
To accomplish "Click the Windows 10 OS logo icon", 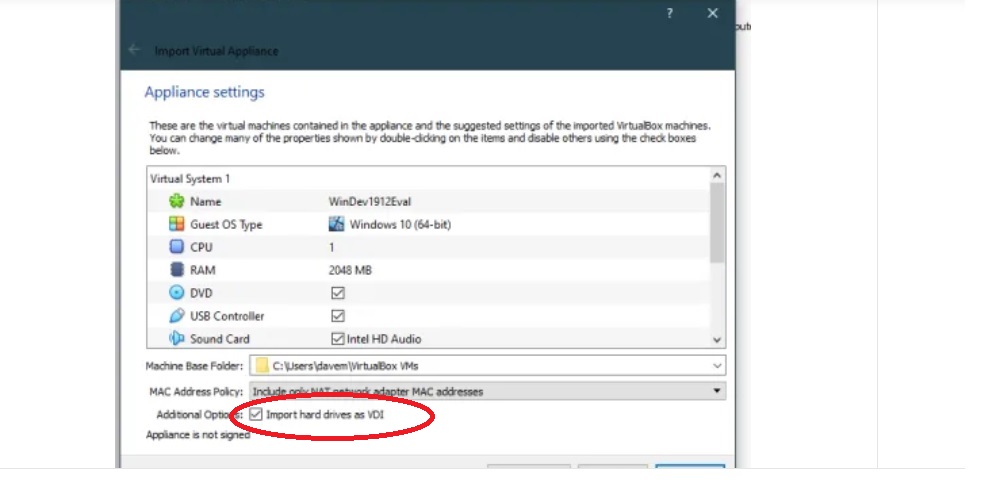I will [337, 224].
